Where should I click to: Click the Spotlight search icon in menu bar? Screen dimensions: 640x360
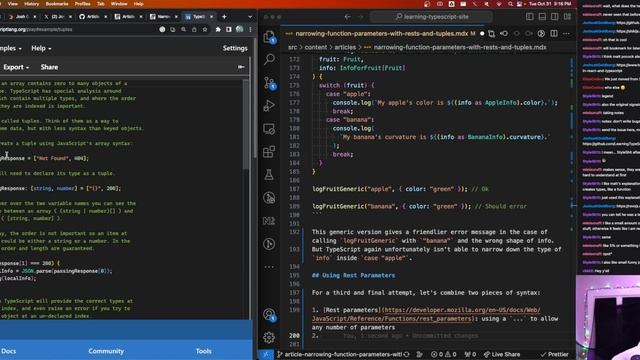510,4
